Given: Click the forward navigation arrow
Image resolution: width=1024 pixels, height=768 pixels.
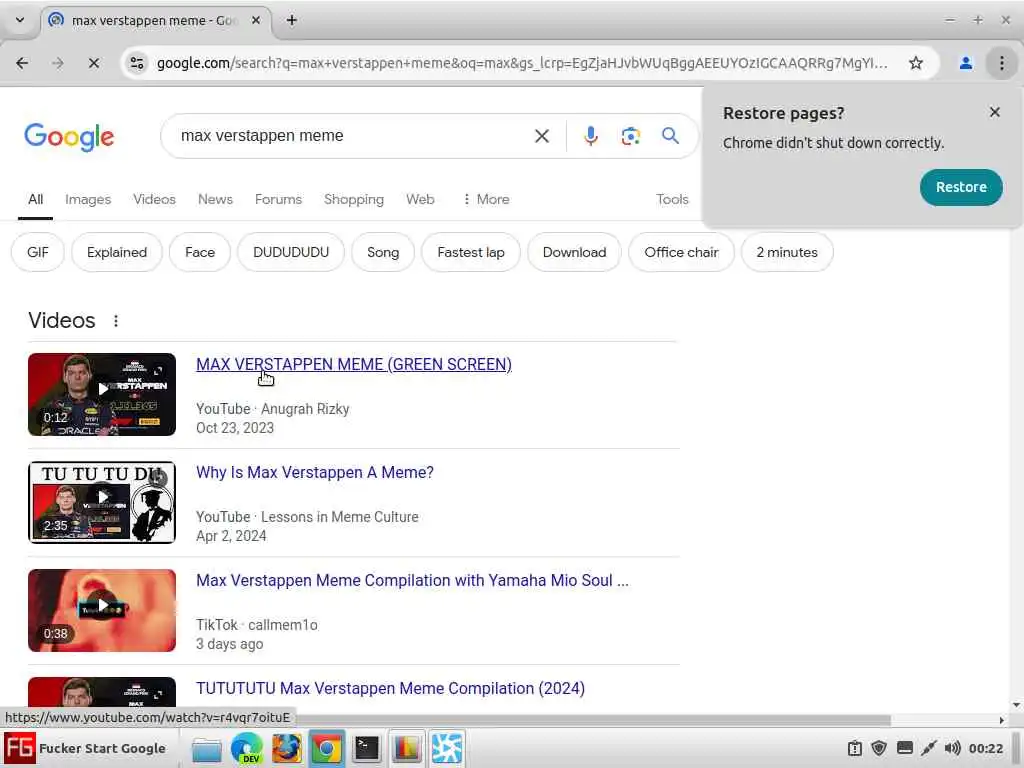Looking at the screenshot, I should pyautogui.click(x=57, y=63).
